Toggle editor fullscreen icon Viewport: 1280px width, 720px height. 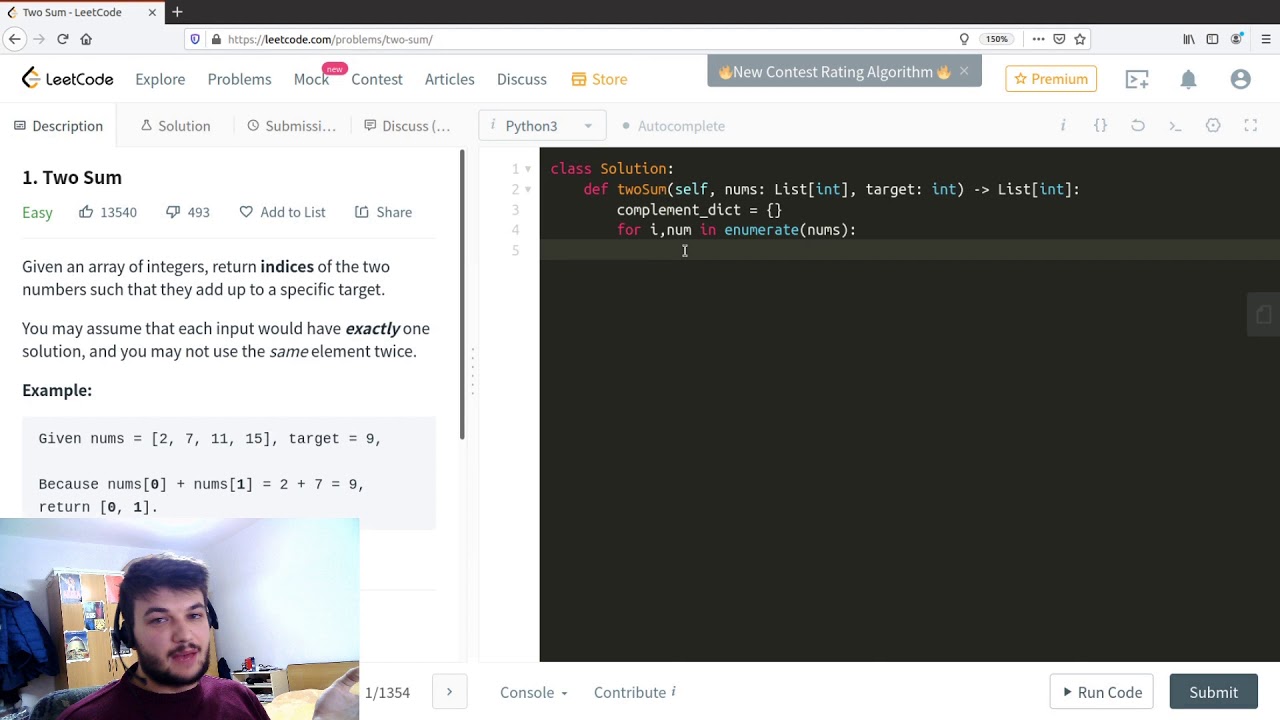(x=1250, y=125)
